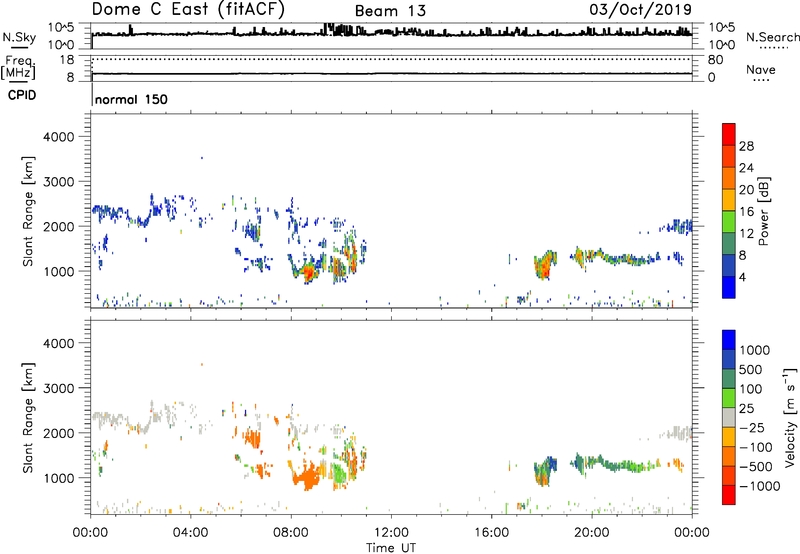Click the "24" tick on Power colorbar
This screenshot has height=554, width=800.
[x=746, y=168]
